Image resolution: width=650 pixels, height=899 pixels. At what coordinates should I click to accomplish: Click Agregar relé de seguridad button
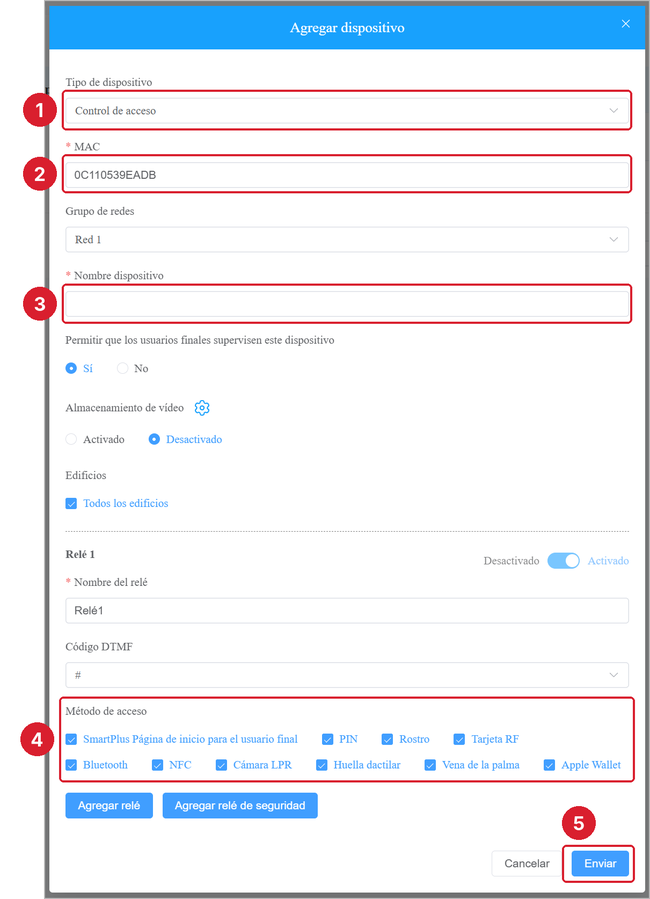coord(240,806)
